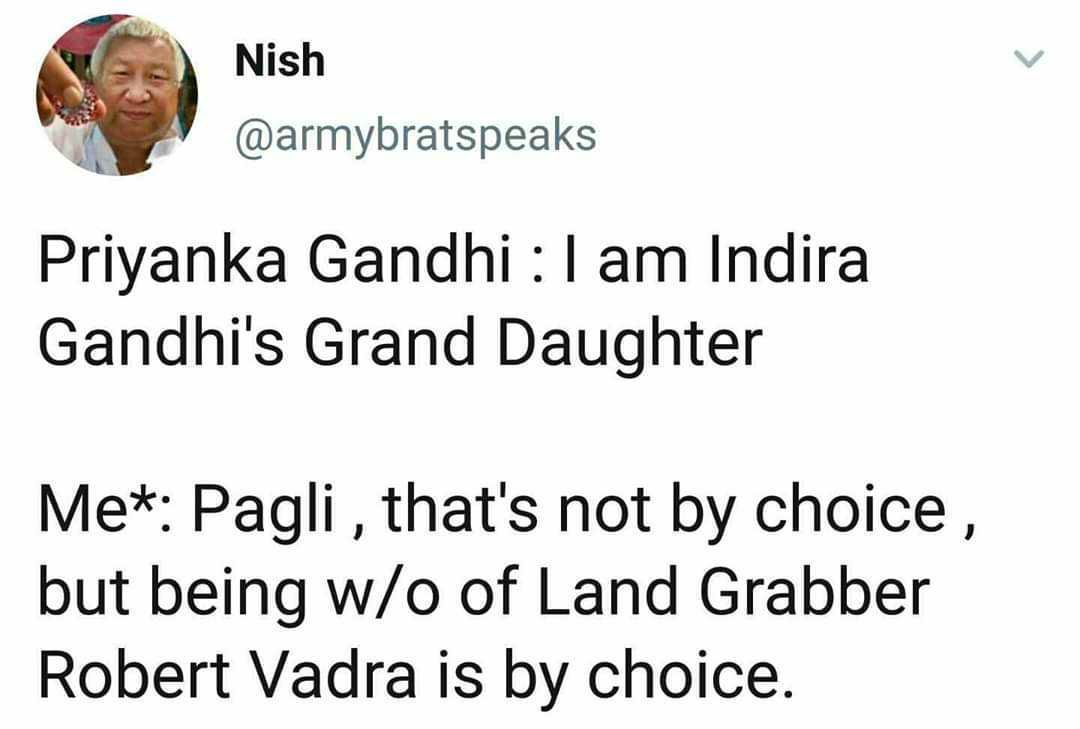The width and height of the screenshot is (1080, 729).
Task: Click the phrase 'I am Indira'
Action: [x=716, y=260]
